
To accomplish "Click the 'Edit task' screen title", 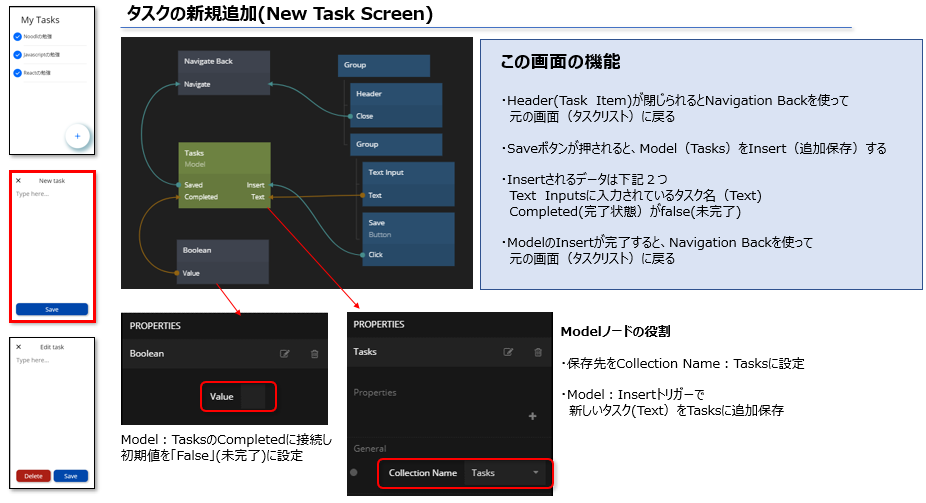I will [x=52, y=347].
